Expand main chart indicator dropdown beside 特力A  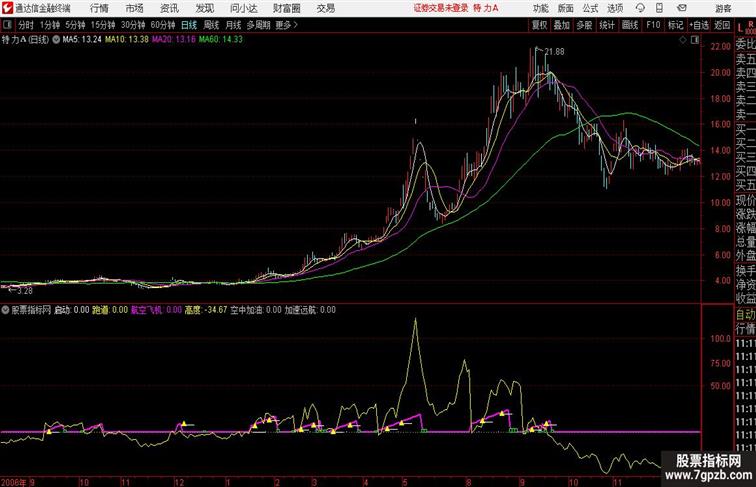coord(56,40)
